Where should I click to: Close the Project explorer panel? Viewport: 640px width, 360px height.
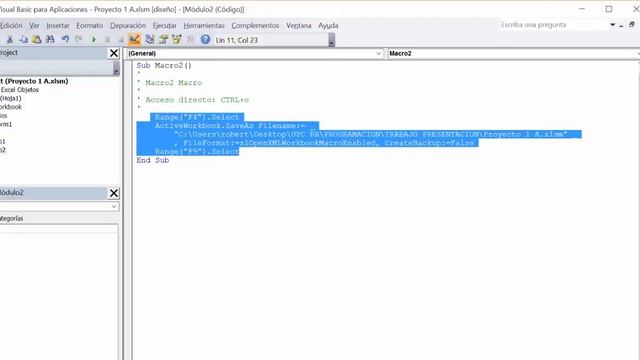[114, 53]
